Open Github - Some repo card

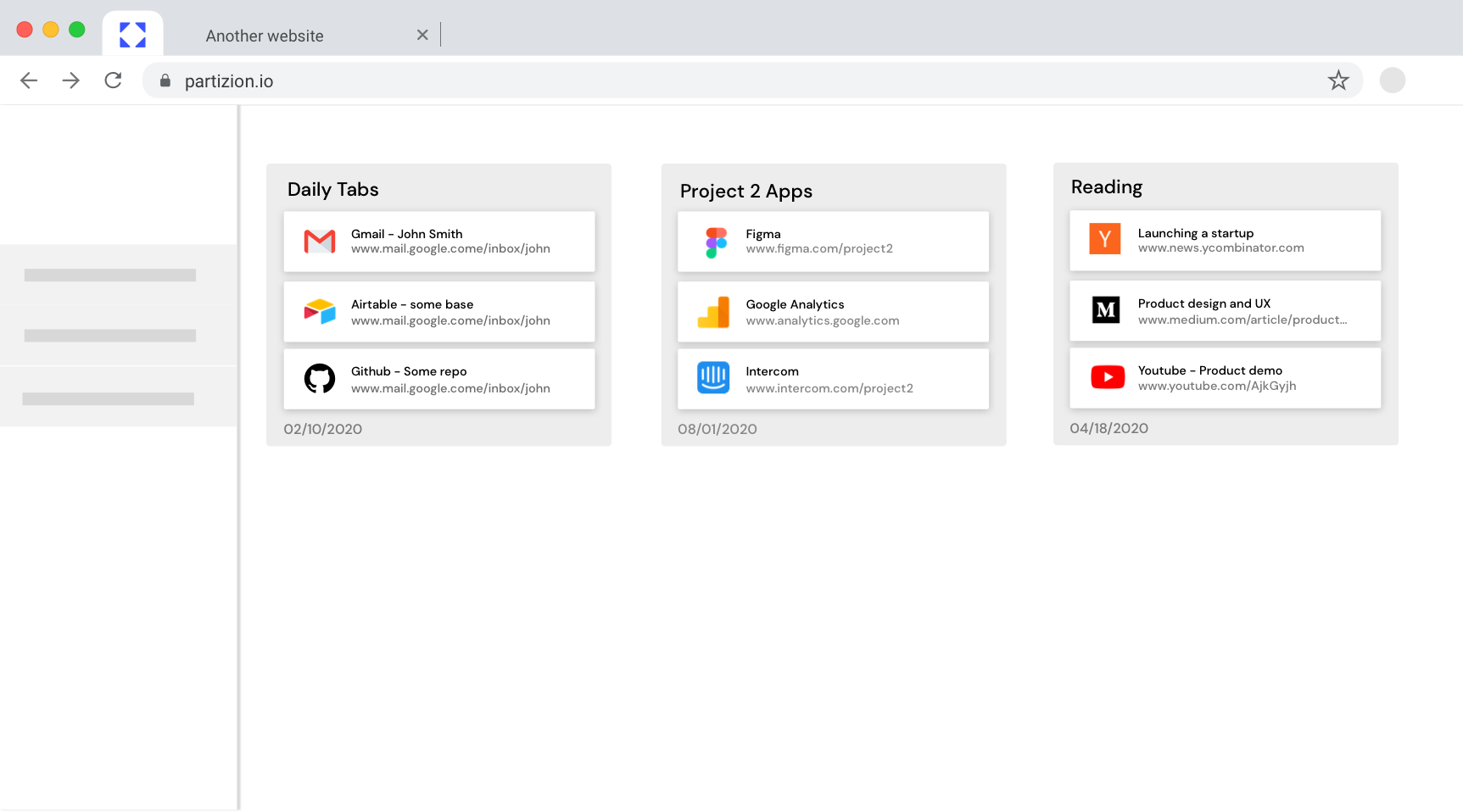point(439,379)
